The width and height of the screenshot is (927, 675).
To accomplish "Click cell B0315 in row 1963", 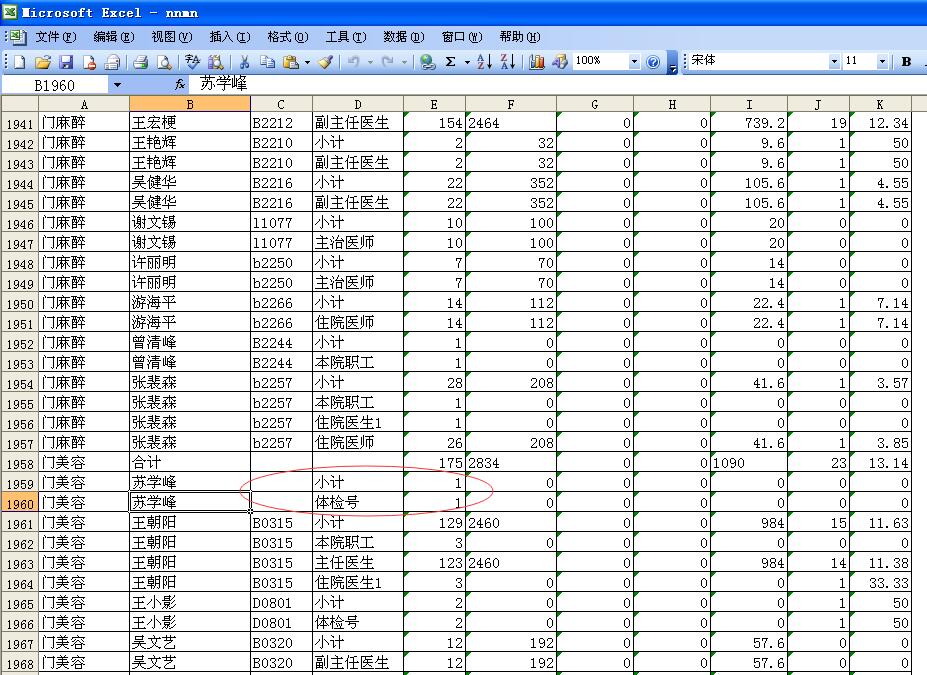I will (x=281, y=563).
